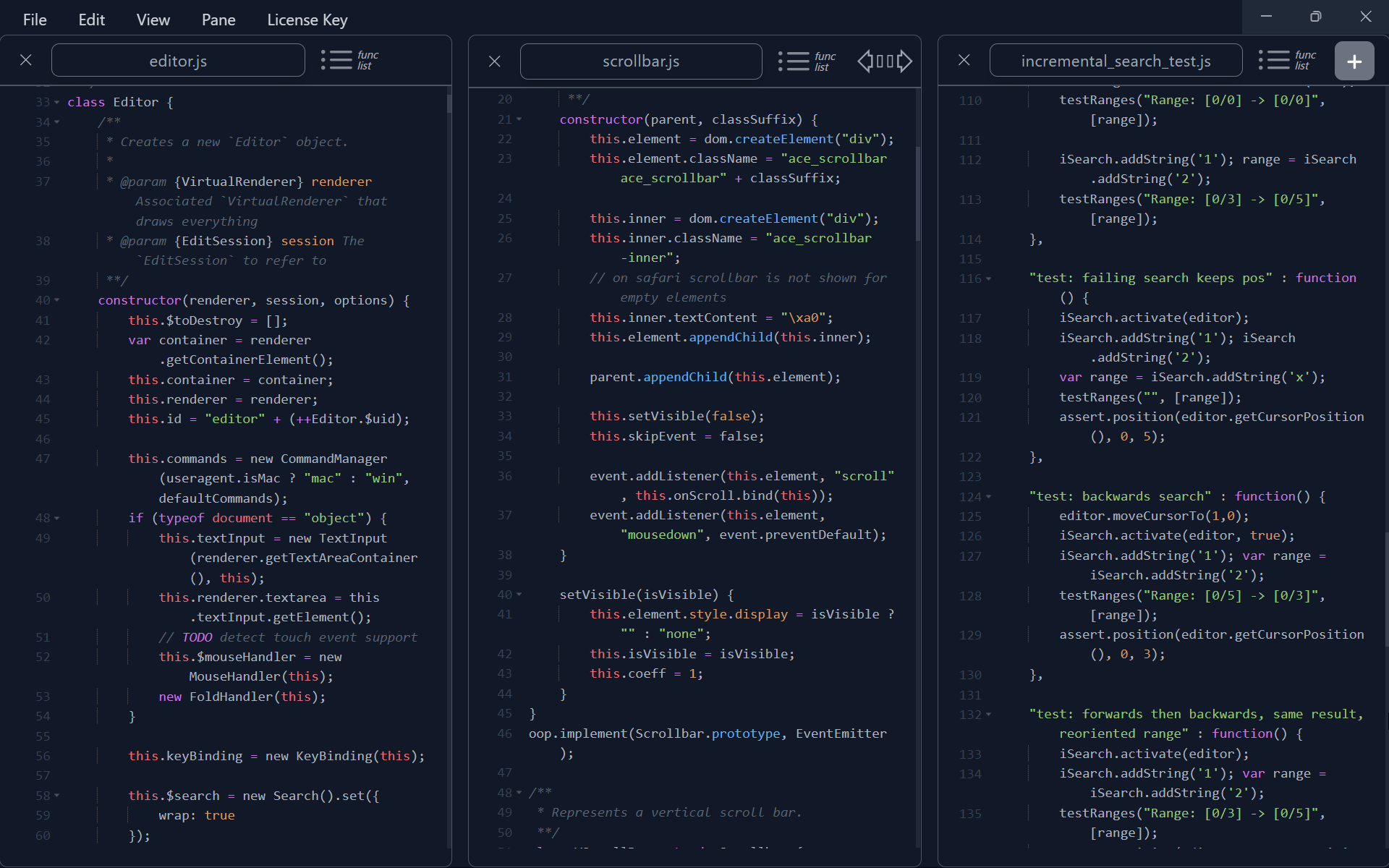Click line number 121 in test file gutter
Viewport: 1389px width, 868px height.
tap(970, 417)
